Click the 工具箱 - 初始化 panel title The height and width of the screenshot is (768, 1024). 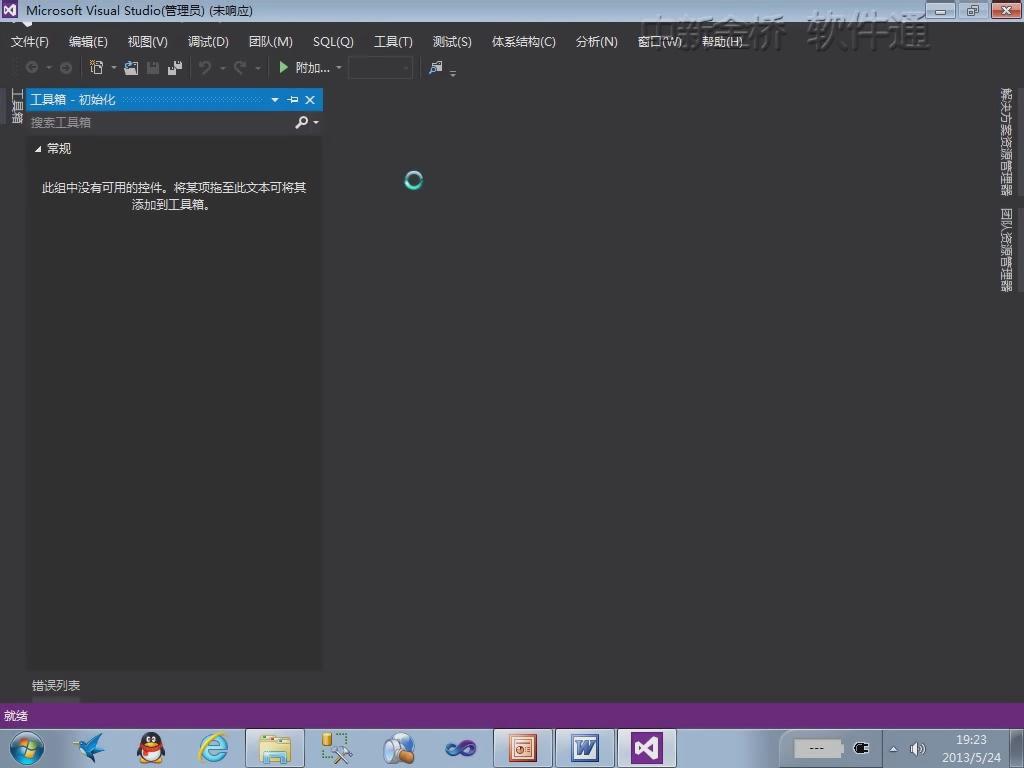tap(72, 99)
